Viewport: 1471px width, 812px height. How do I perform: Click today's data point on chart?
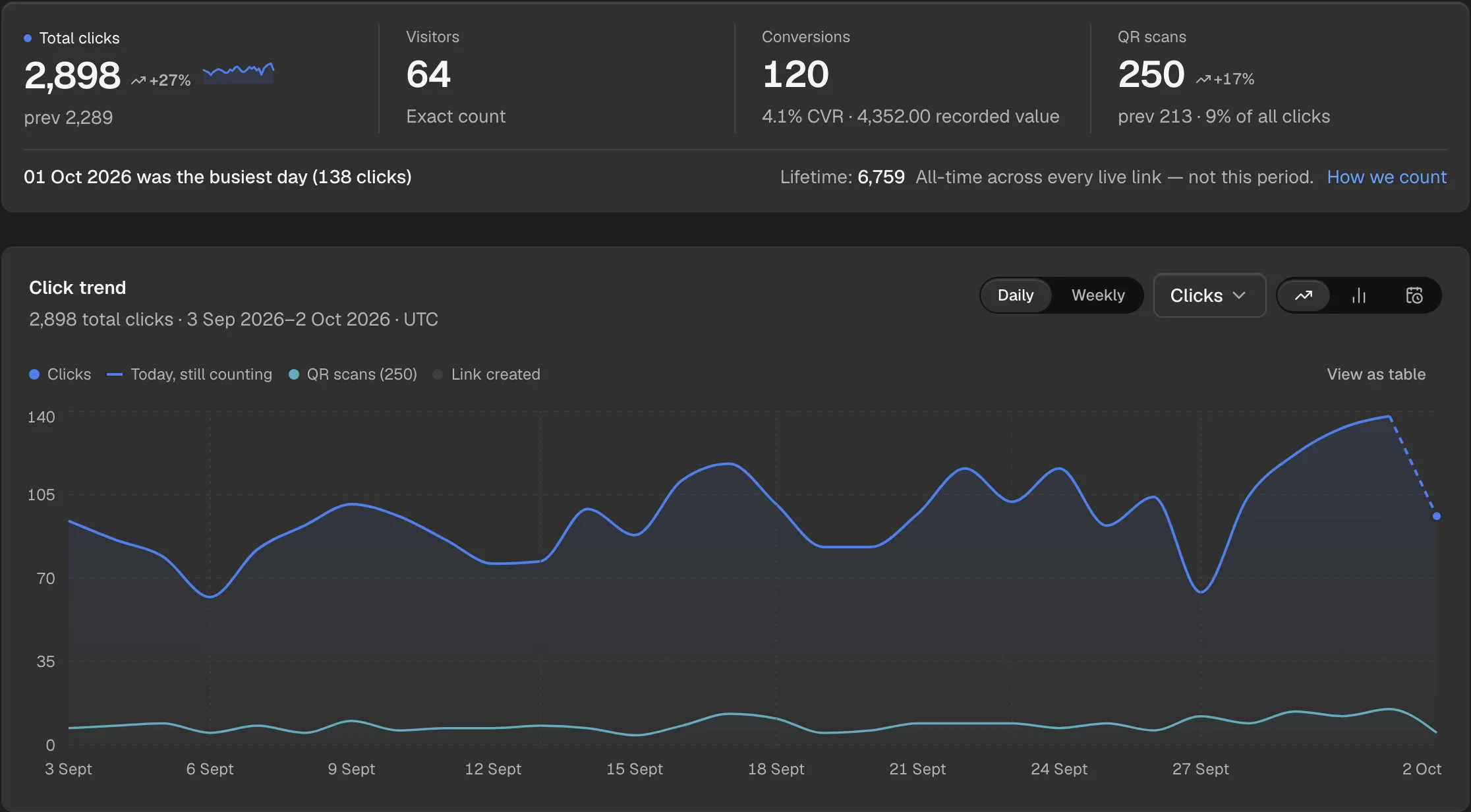point(1437,516)
